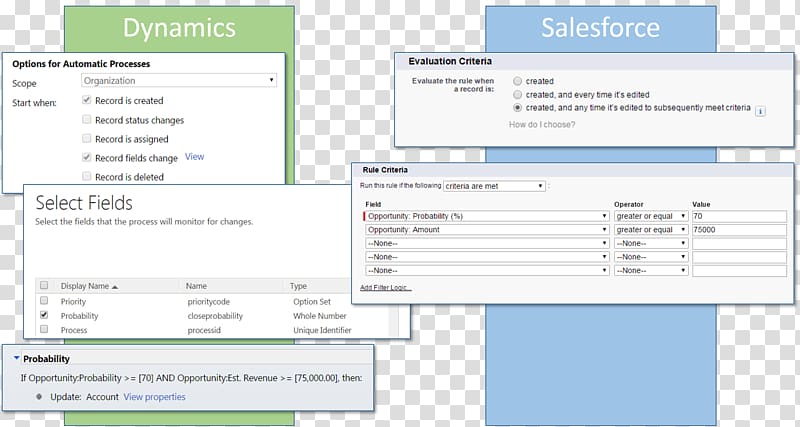Viewport: 800px width, 427px height.
Task: Click the Type column header
Action: click(298, 286)
